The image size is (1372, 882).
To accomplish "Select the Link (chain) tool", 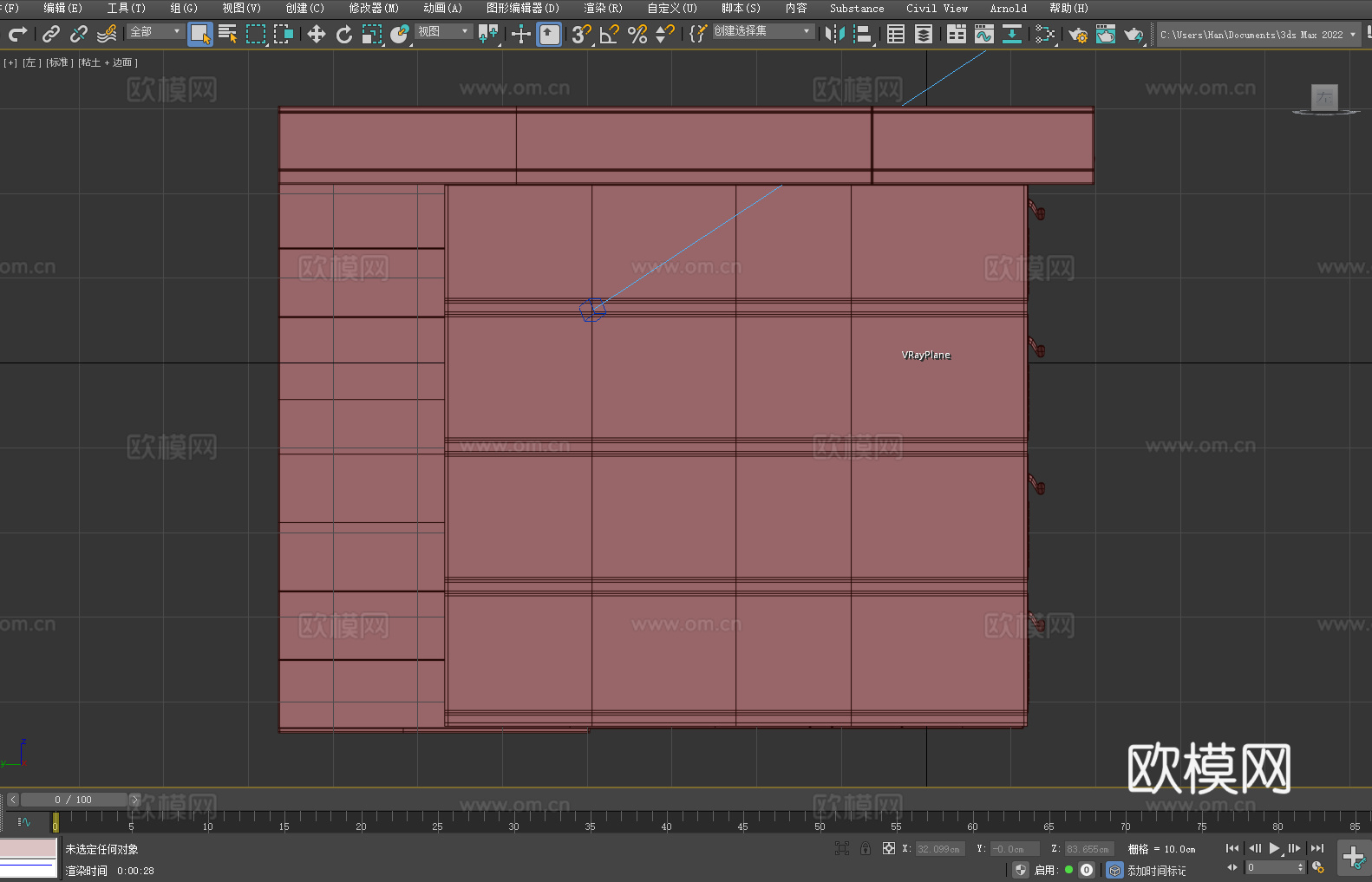I will click(x=51, y=34).
